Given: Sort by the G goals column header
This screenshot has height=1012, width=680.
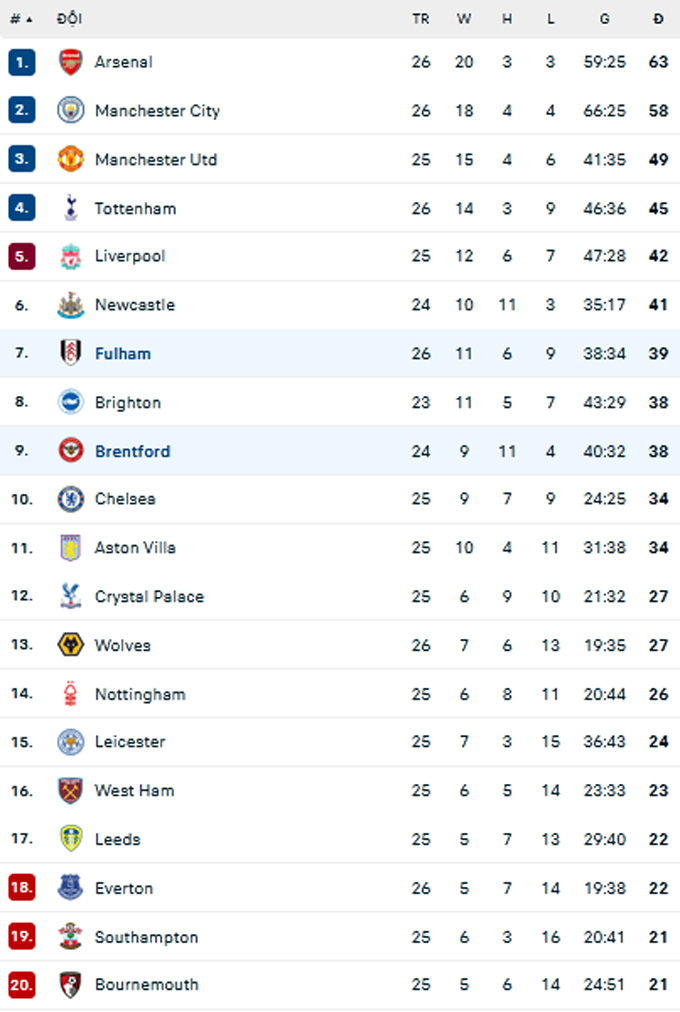Looking at the screenshot, I should coord(604,19).
